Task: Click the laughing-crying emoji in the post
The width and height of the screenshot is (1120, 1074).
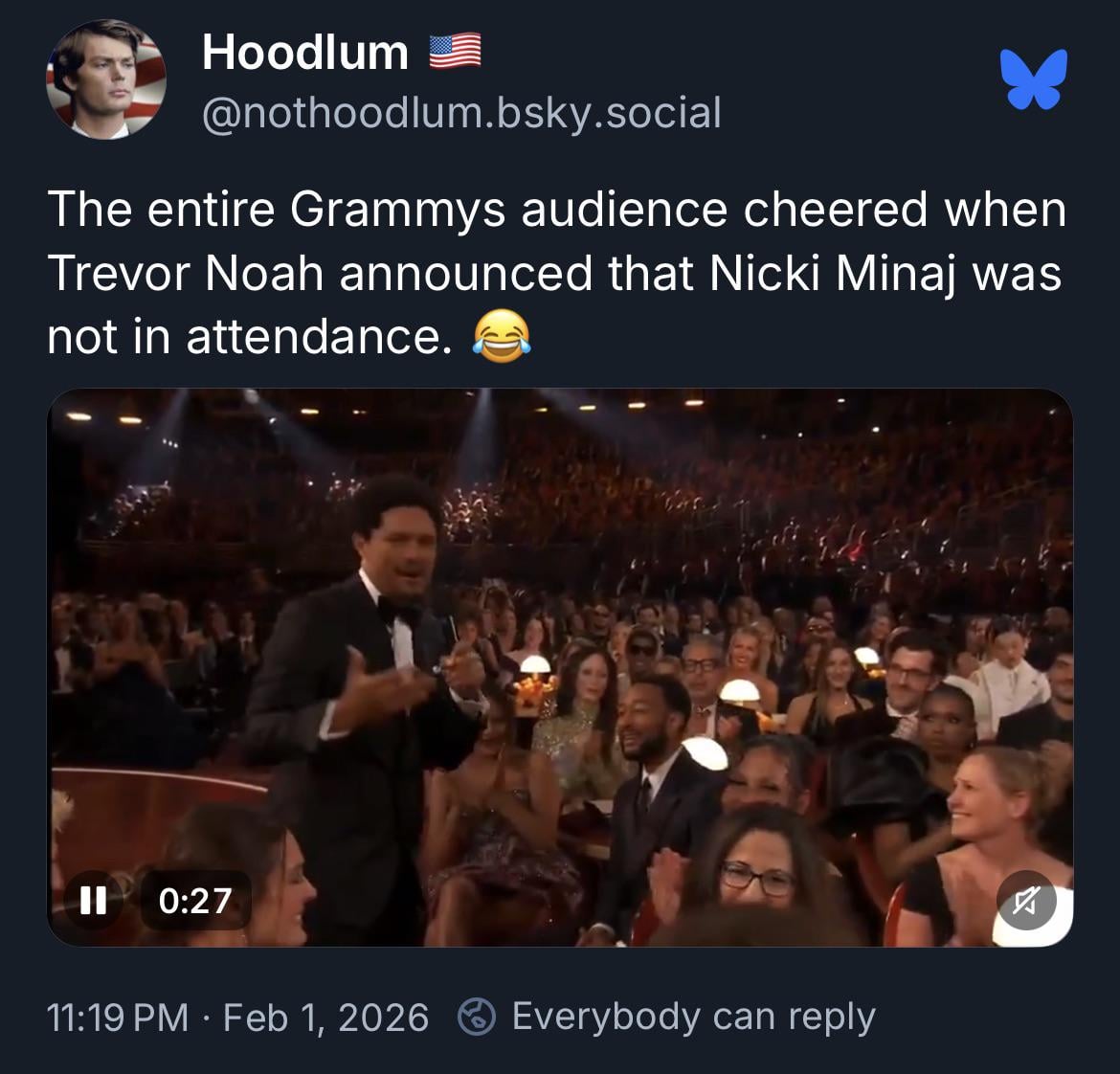Action: click(502, 337)
